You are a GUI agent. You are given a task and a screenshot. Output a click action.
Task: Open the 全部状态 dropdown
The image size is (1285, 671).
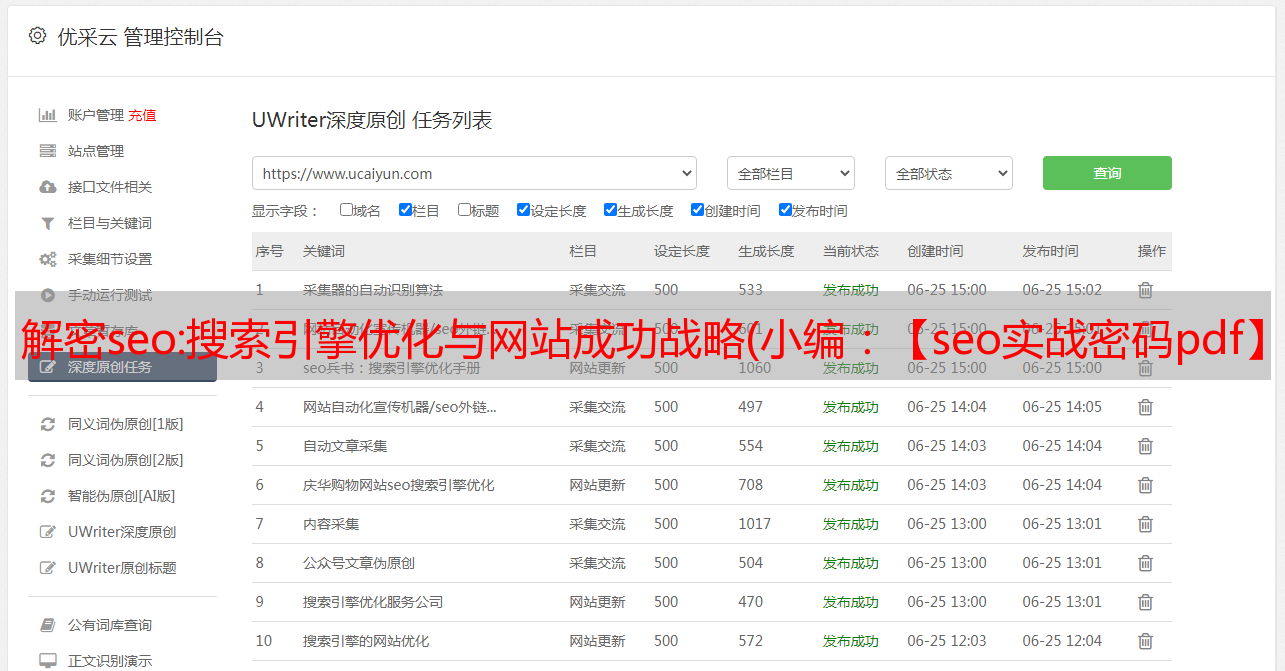949,173
